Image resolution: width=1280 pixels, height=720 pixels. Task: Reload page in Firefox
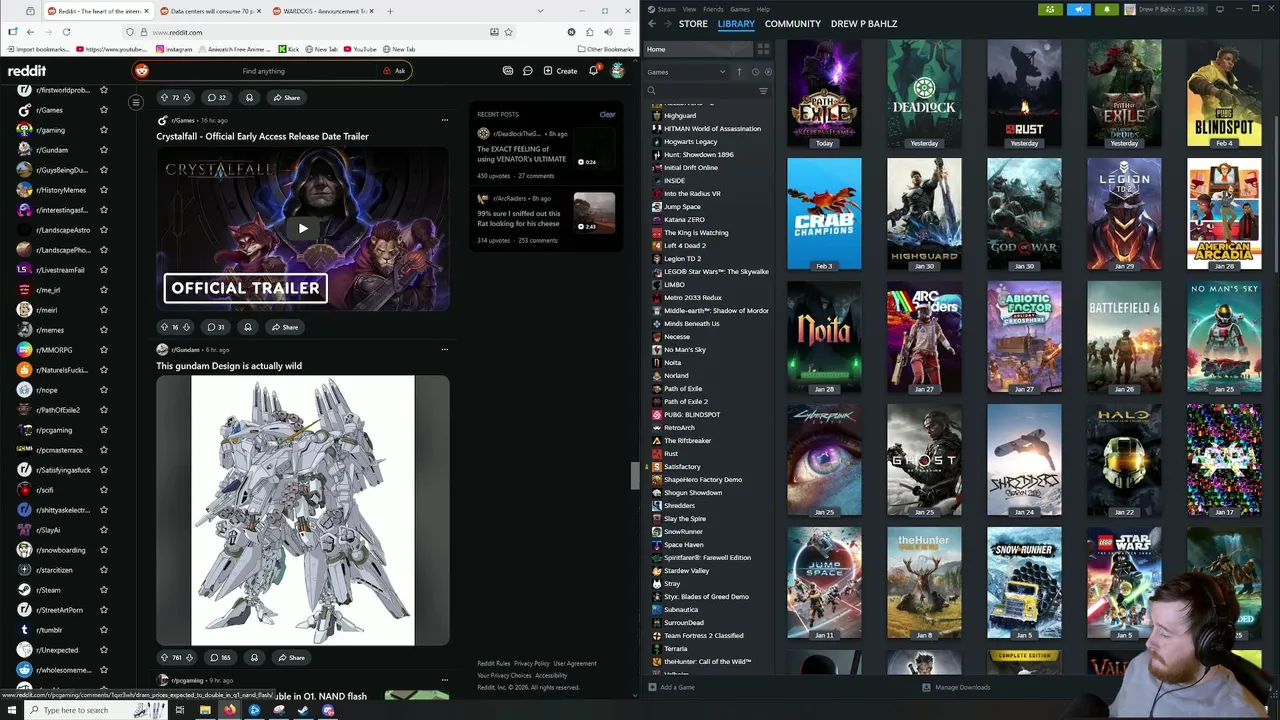[x=66, y=32]
